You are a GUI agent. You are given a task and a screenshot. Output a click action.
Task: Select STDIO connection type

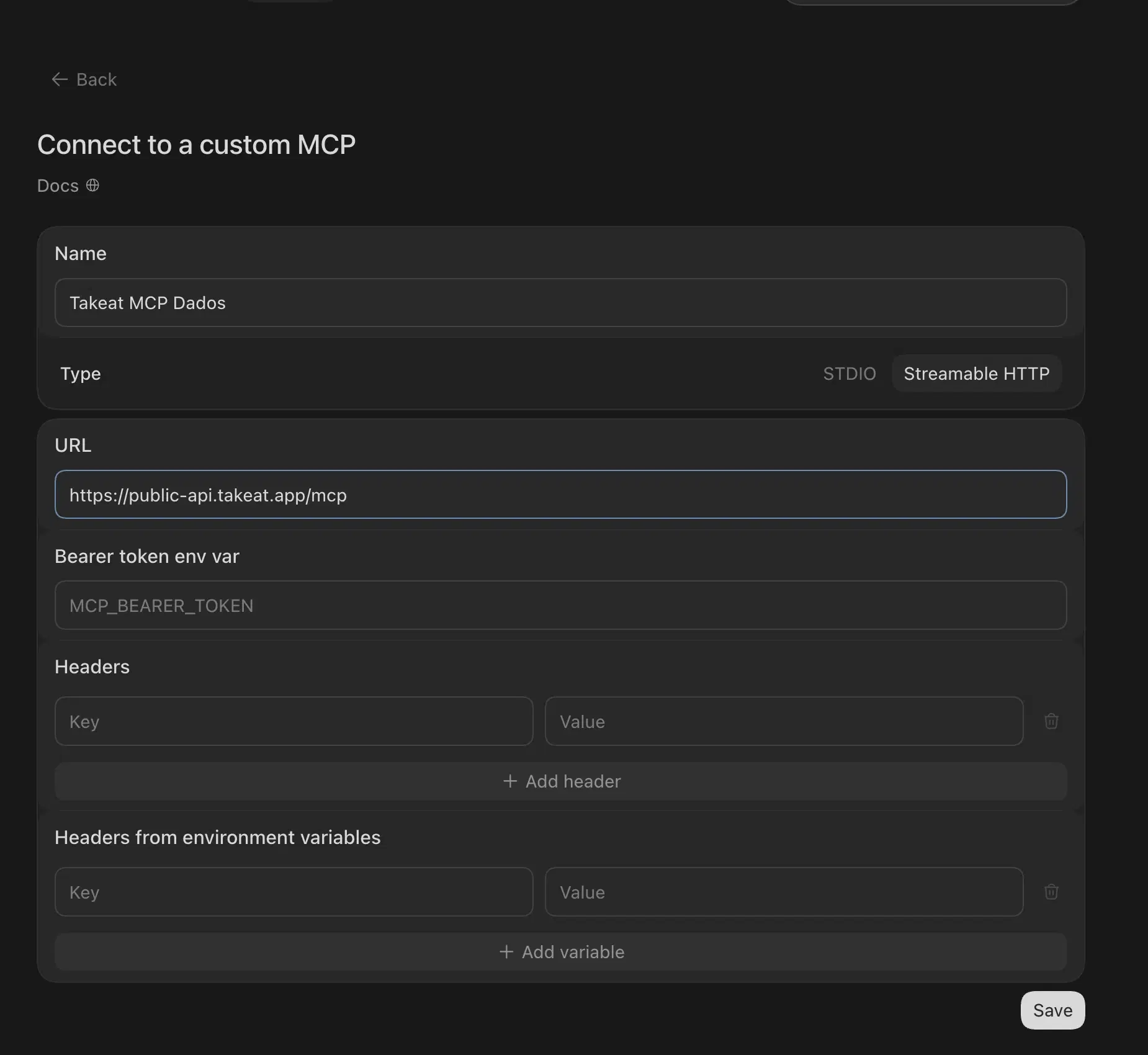849,374
